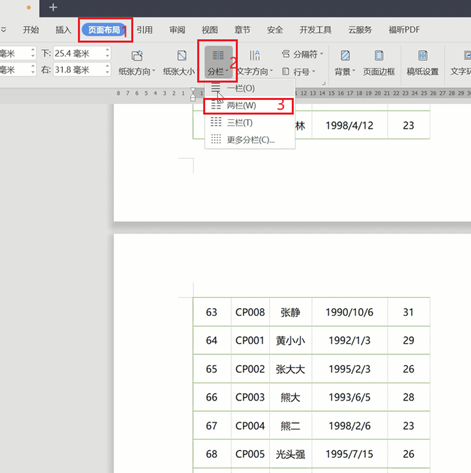Click the 分隔符 breaks icon
Screen dimensions: 471x473
(x=286, y=54)
